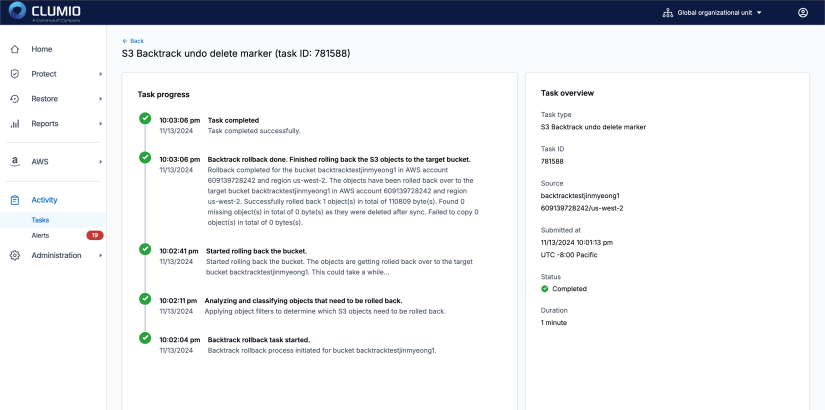Click the 10:02:41 pm timestamp
825x410 pixels.
coord(179,251)
